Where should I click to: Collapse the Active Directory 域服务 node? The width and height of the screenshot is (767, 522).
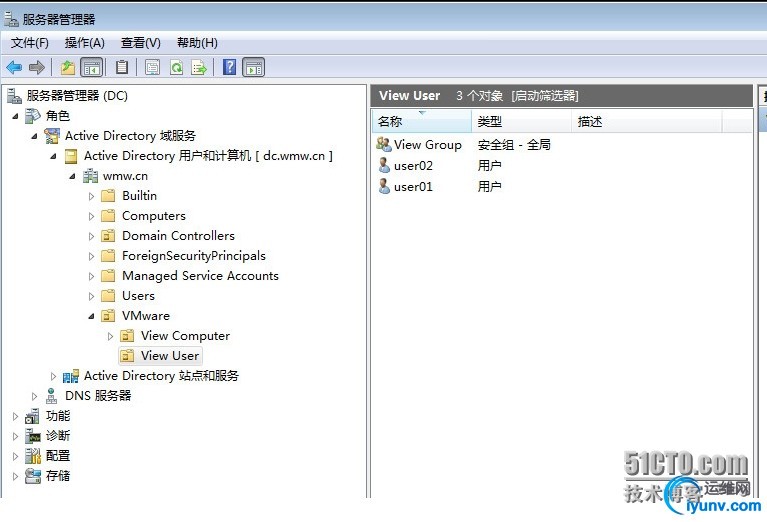click(x=34, y=136)
